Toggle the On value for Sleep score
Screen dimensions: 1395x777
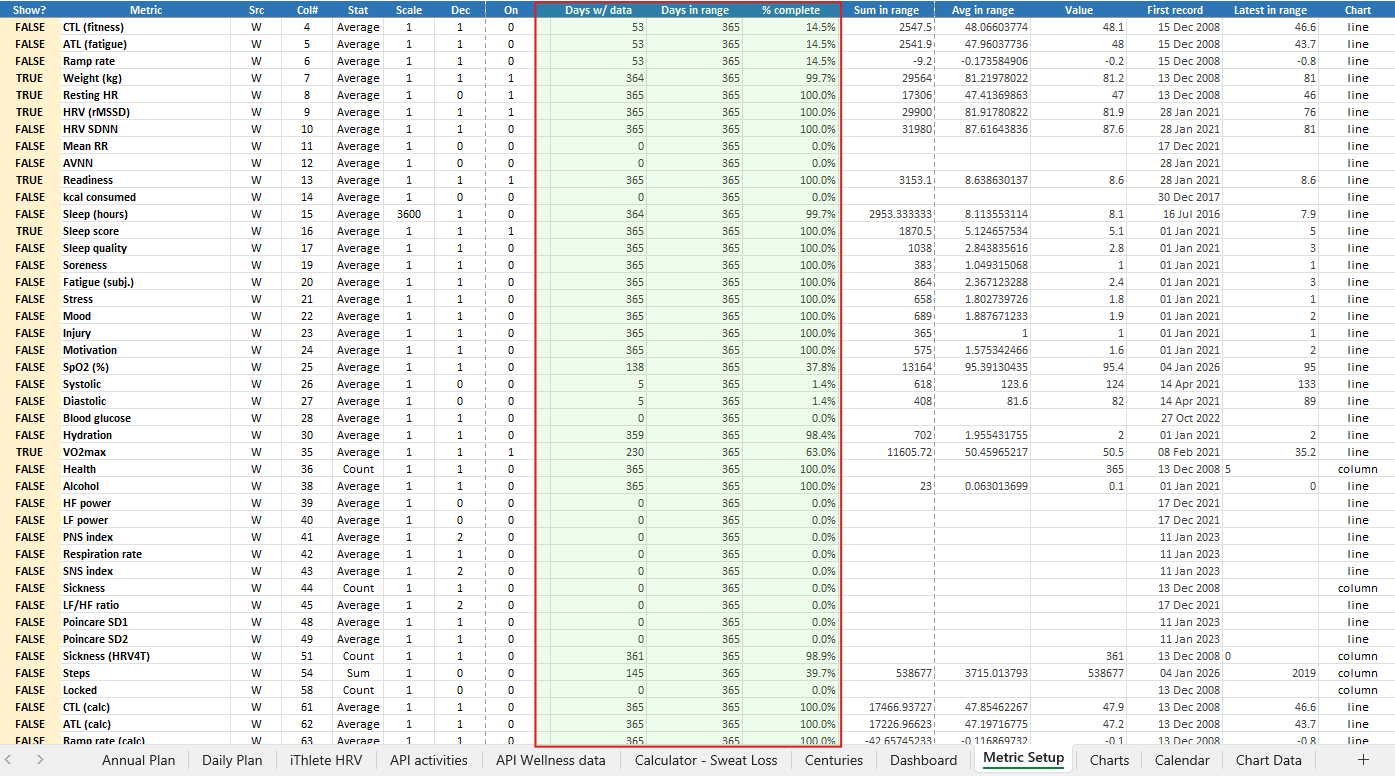pyautogui.click(x=511, y=231)
